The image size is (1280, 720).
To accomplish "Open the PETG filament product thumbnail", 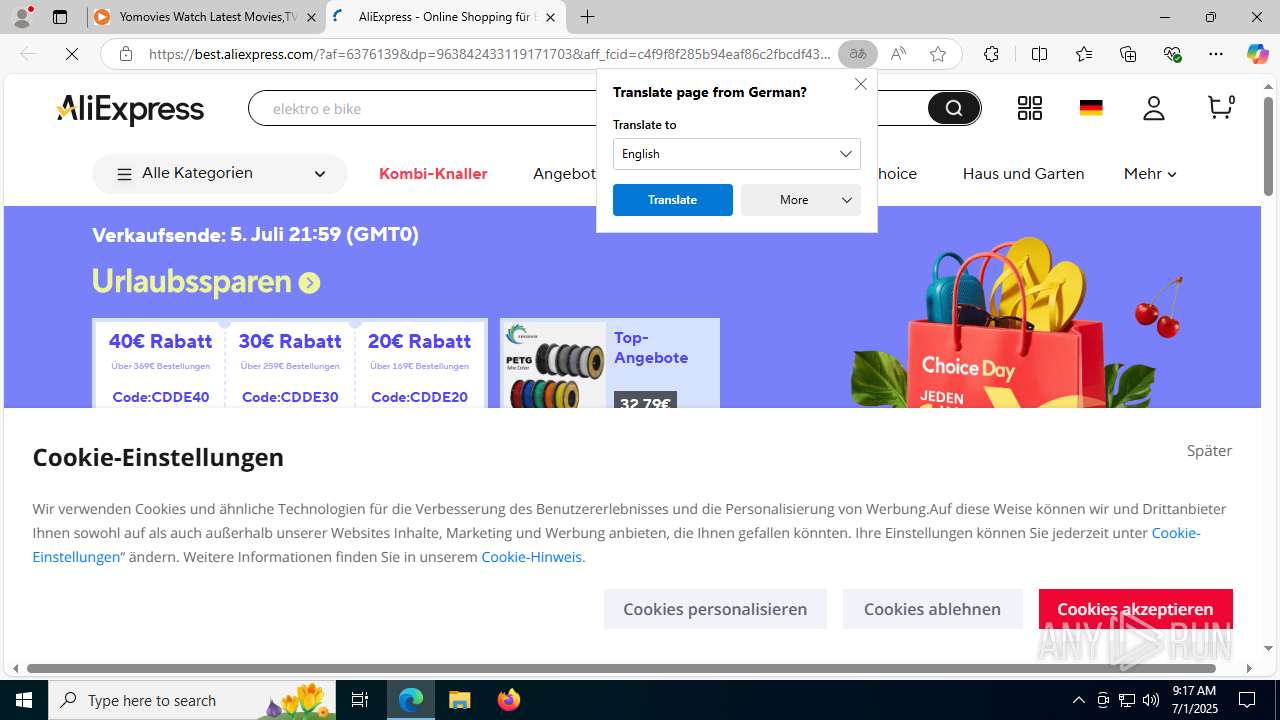I will [553, 364].
